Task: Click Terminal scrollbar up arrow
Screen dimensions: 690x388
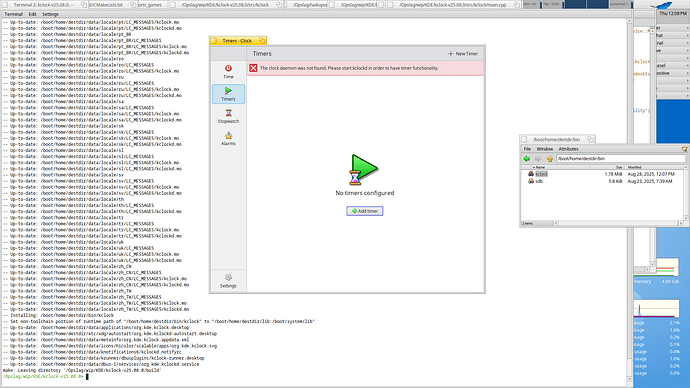Action: (629, 21)
